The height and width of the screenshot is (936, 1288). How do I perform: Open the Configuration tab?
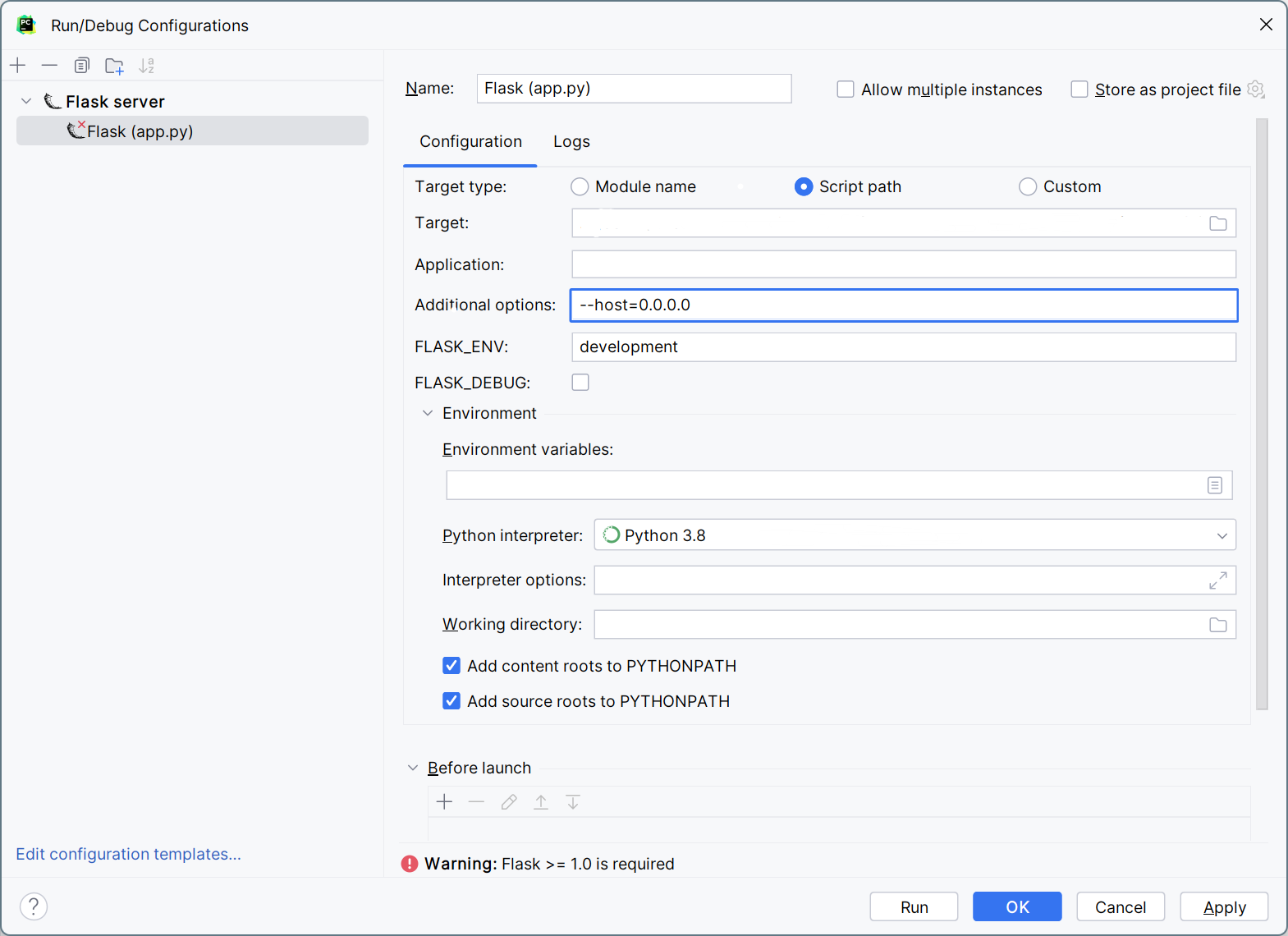470,142
